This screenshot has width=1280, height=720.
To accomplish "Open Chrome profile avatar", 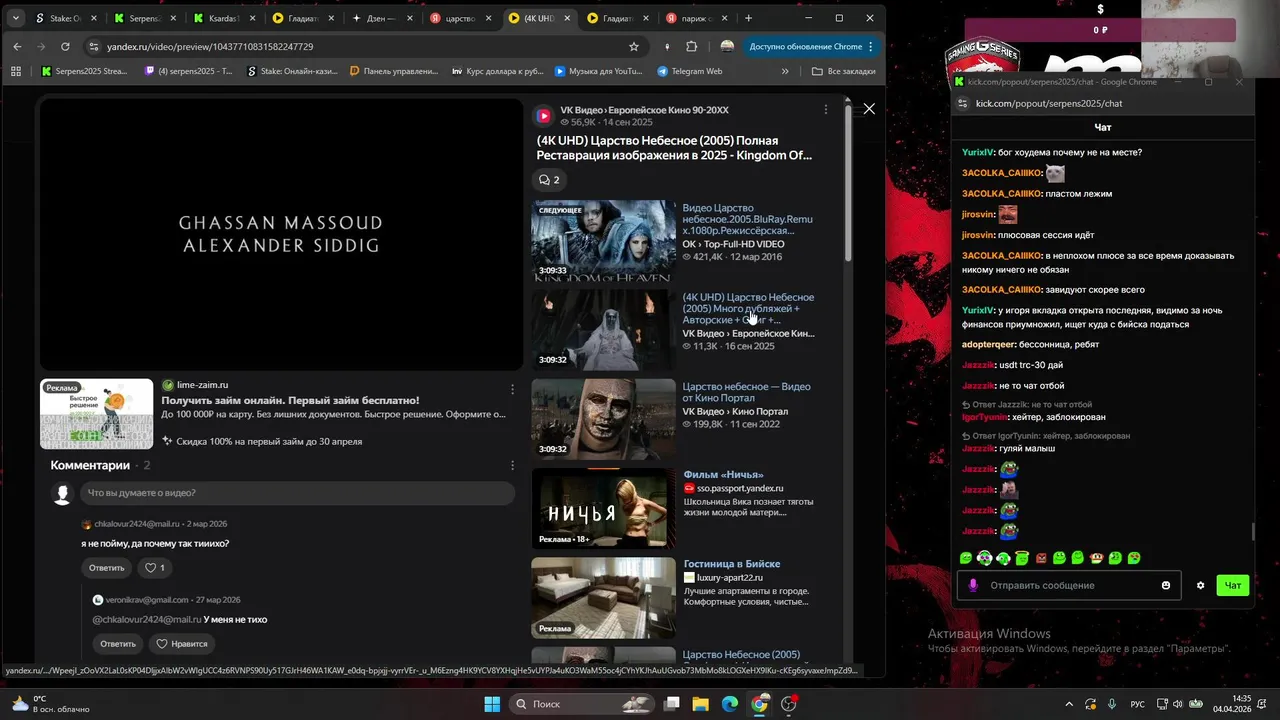I will click(727, 47).
